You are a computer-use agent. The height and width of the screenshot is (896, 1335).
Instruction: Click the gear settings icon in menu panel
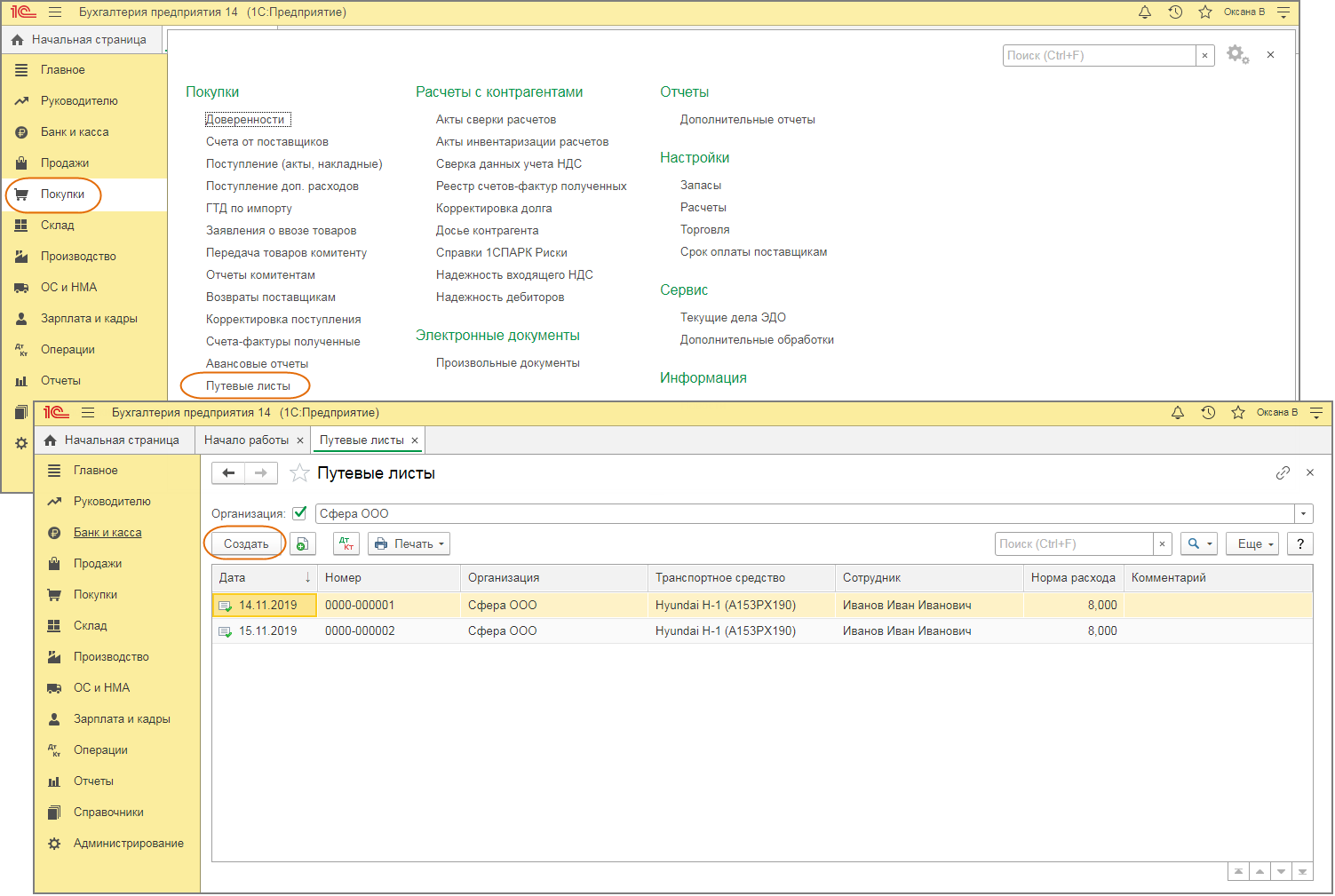(x=1237, y=55)
